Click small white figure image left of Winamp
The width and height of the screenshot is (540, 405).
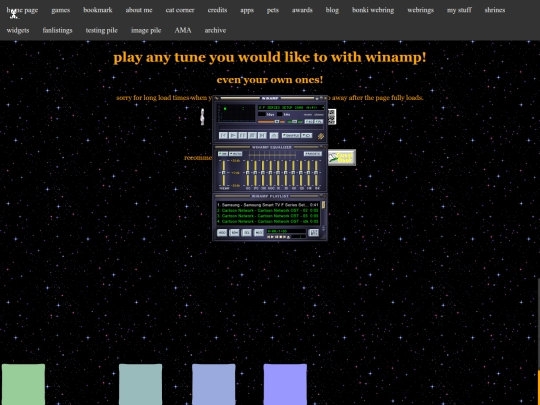tap(202, 117)
